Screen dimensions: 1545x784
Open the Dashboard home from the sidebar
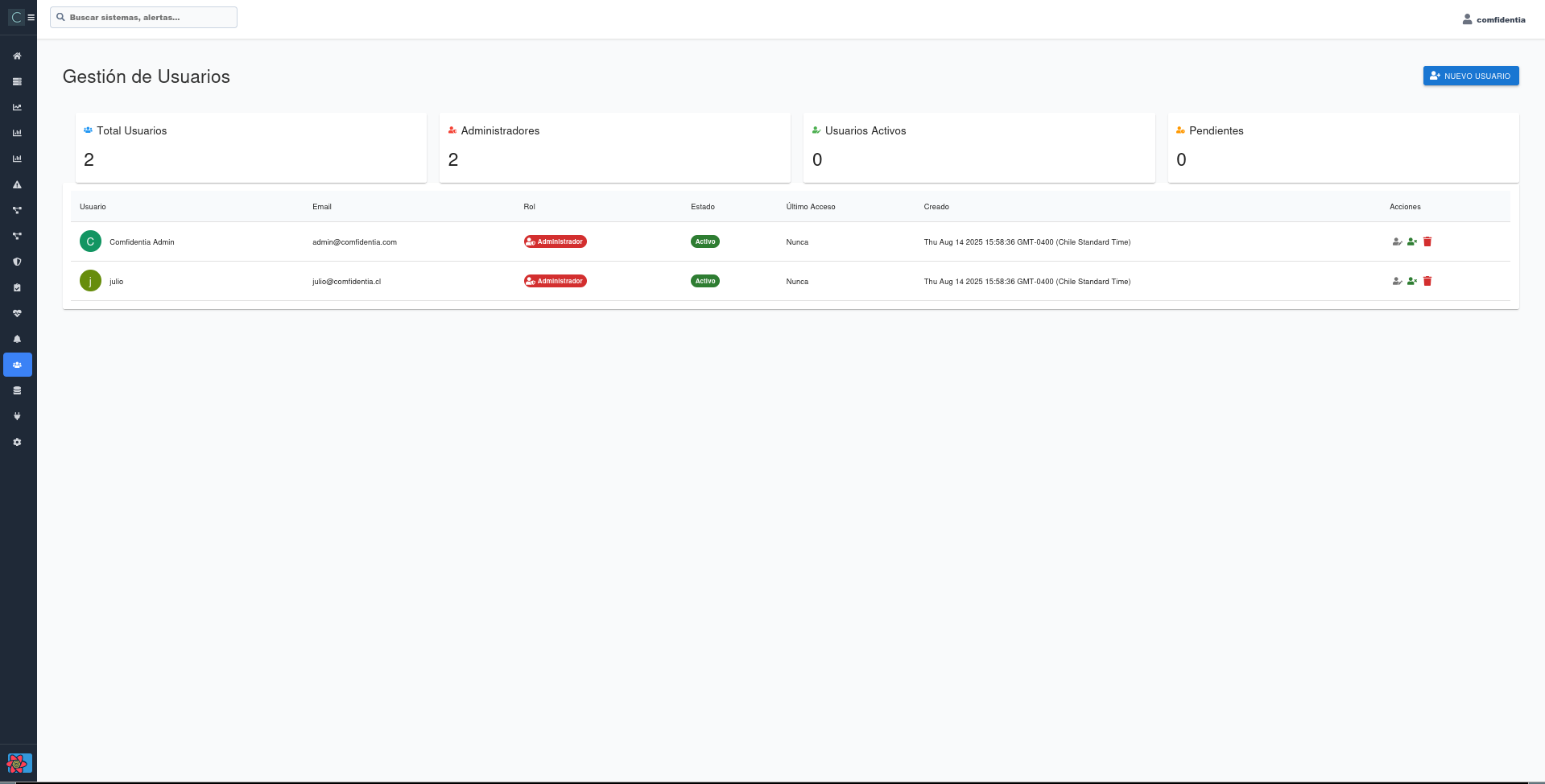coord(17,56)
